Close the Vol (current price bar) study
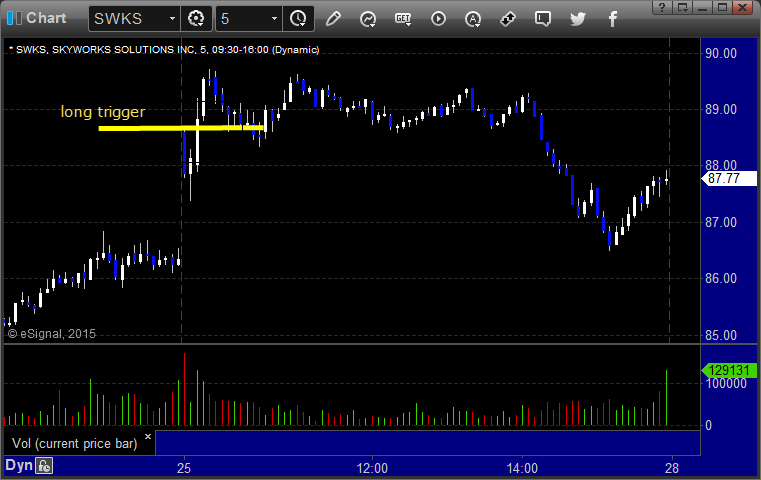Screen dimensions: 761x480 [148, 436]
